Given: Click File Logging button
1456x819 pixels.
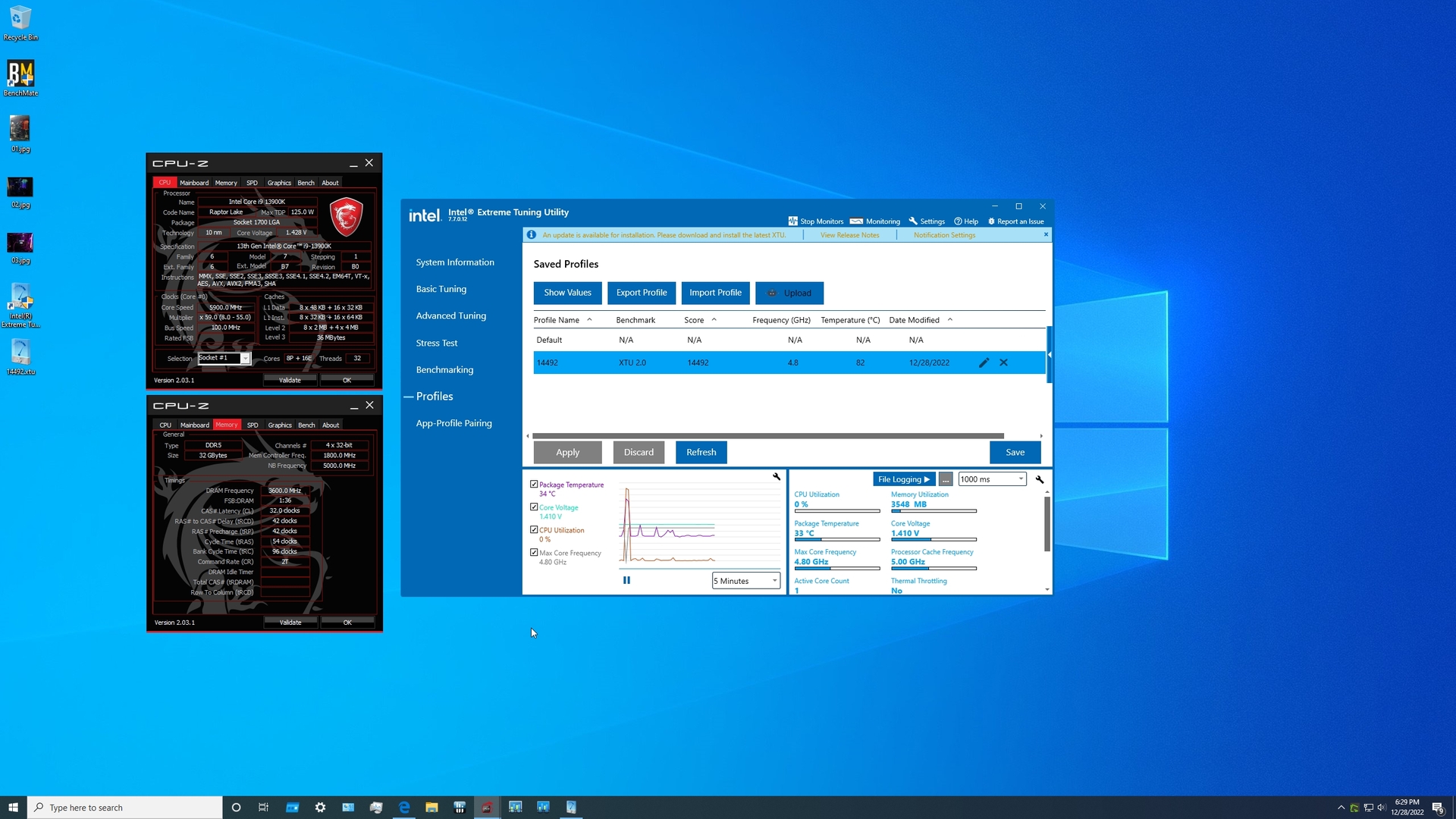Looking at the screenshot, I should point(904,479).
